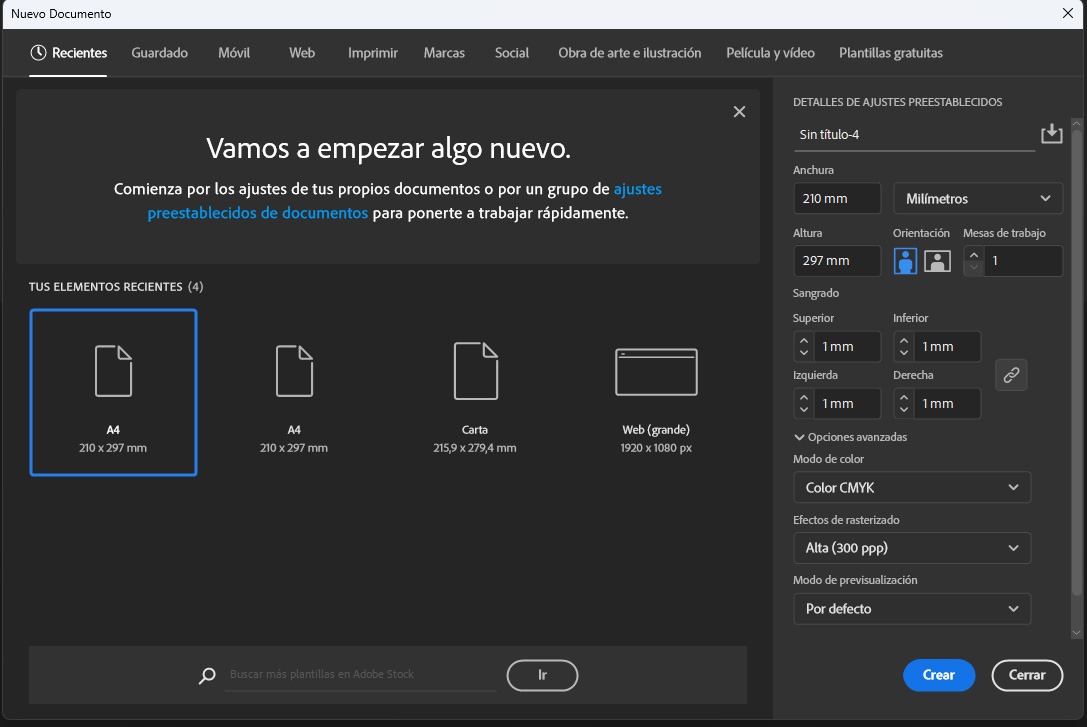Switch to the Imprimir tab
1087x727 pixels.
[x=373, y=53]
